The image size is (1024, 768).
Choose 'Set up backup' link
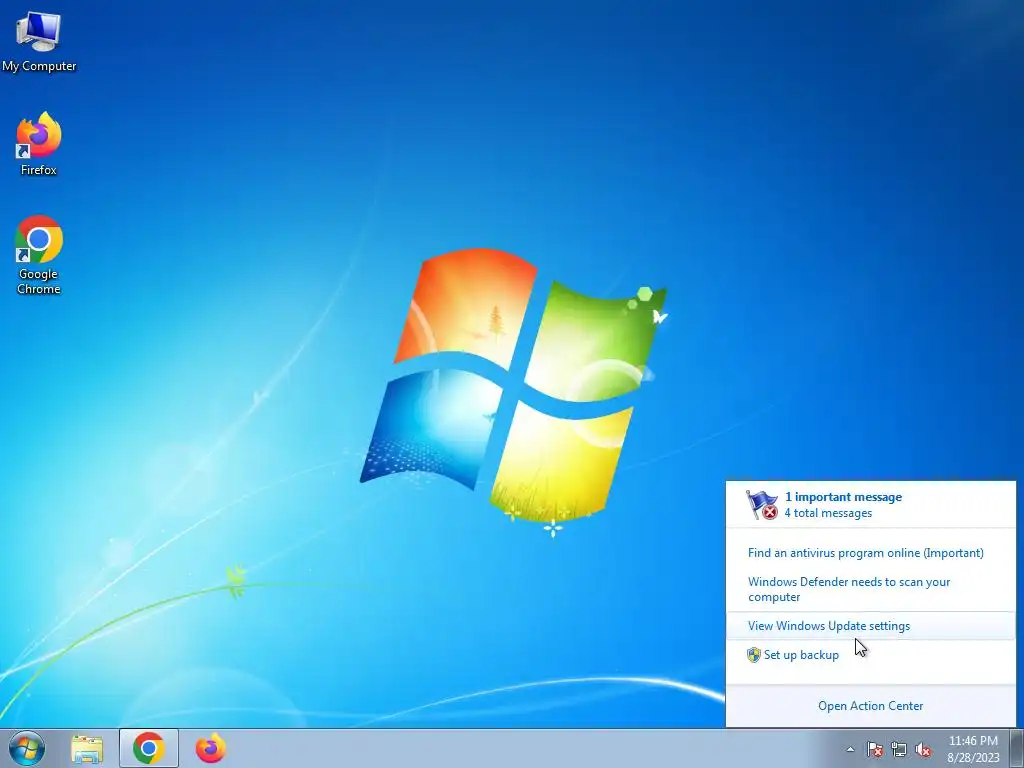[801, 655]
